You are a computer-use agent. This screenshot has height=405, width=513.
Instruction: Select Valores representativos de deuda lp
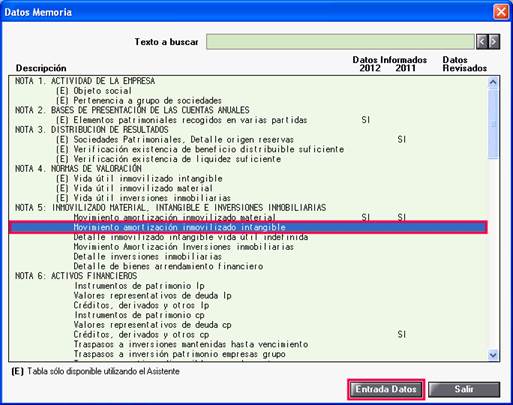[248, 296]
